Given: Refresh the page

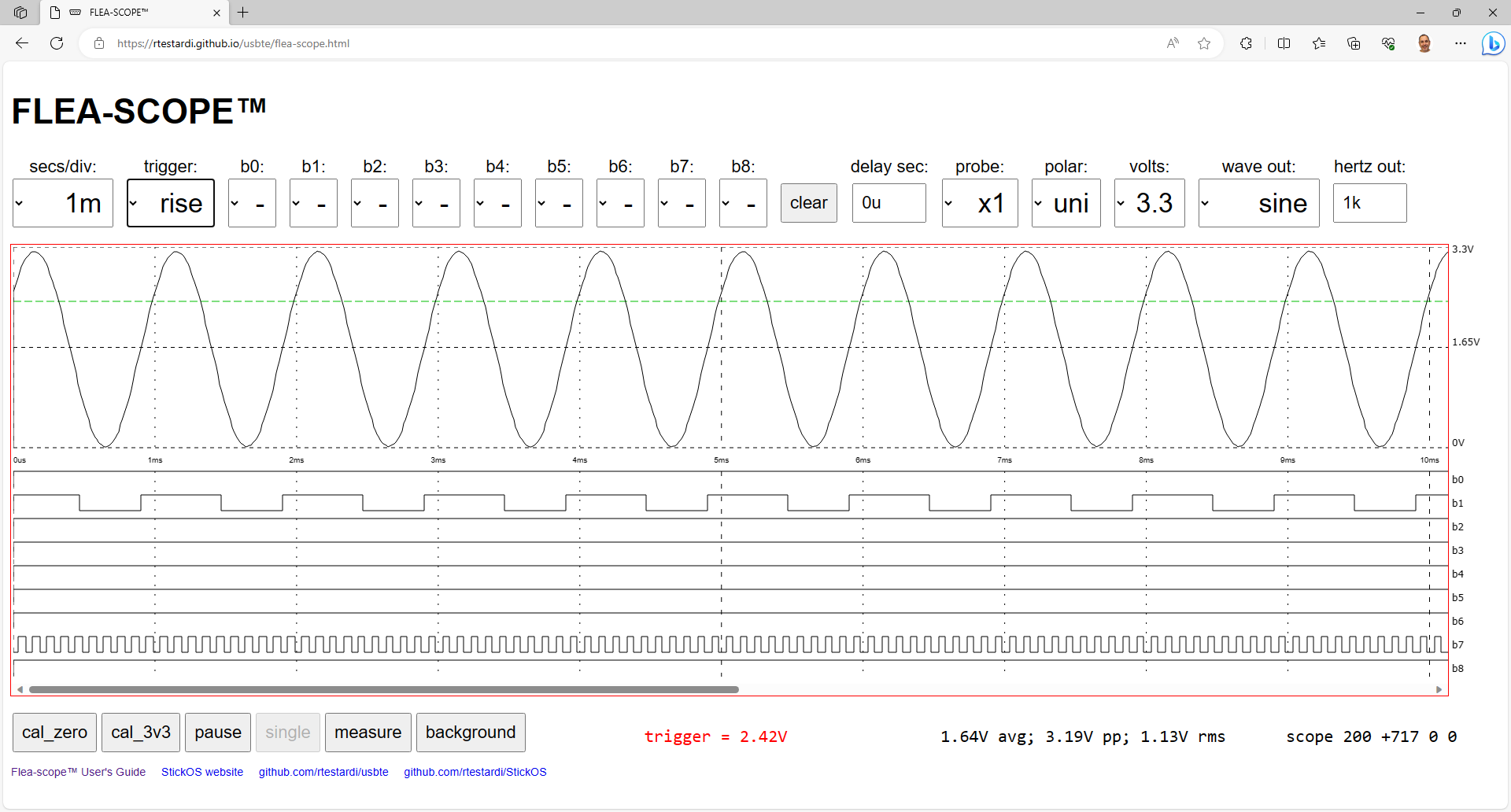Looking at the screenshot, I should click(x=56, y=43).
